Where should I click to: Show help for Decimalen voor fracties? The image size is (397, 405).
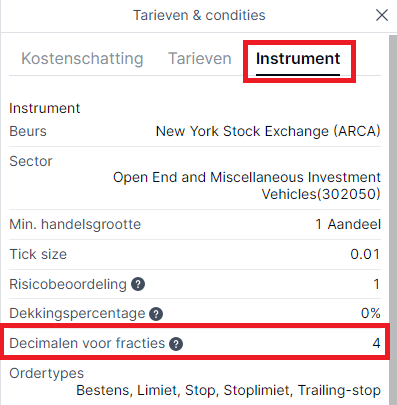point(176,344)
